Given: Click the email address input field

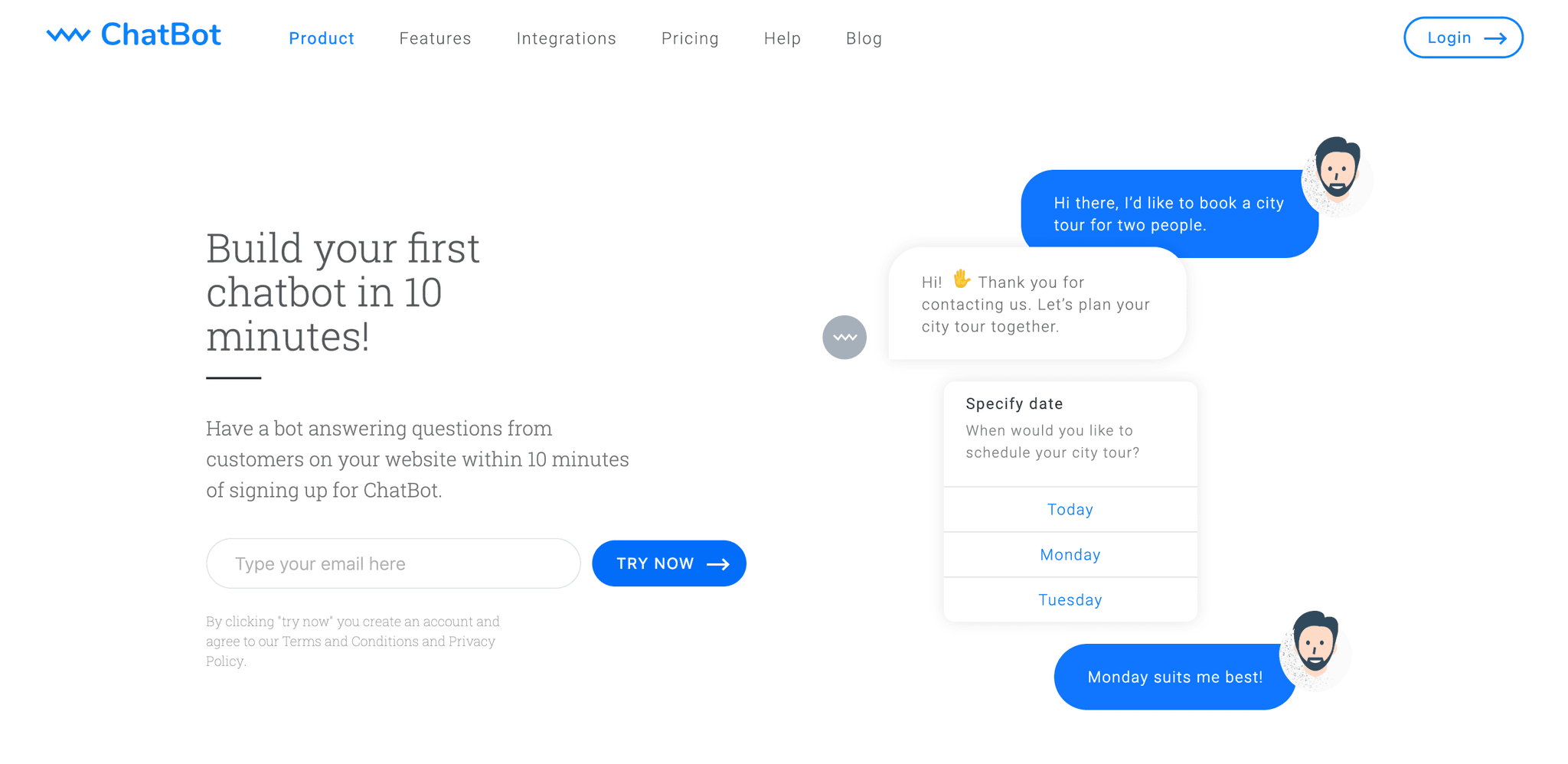Looking at the screenshot, I should pos(393,563).
